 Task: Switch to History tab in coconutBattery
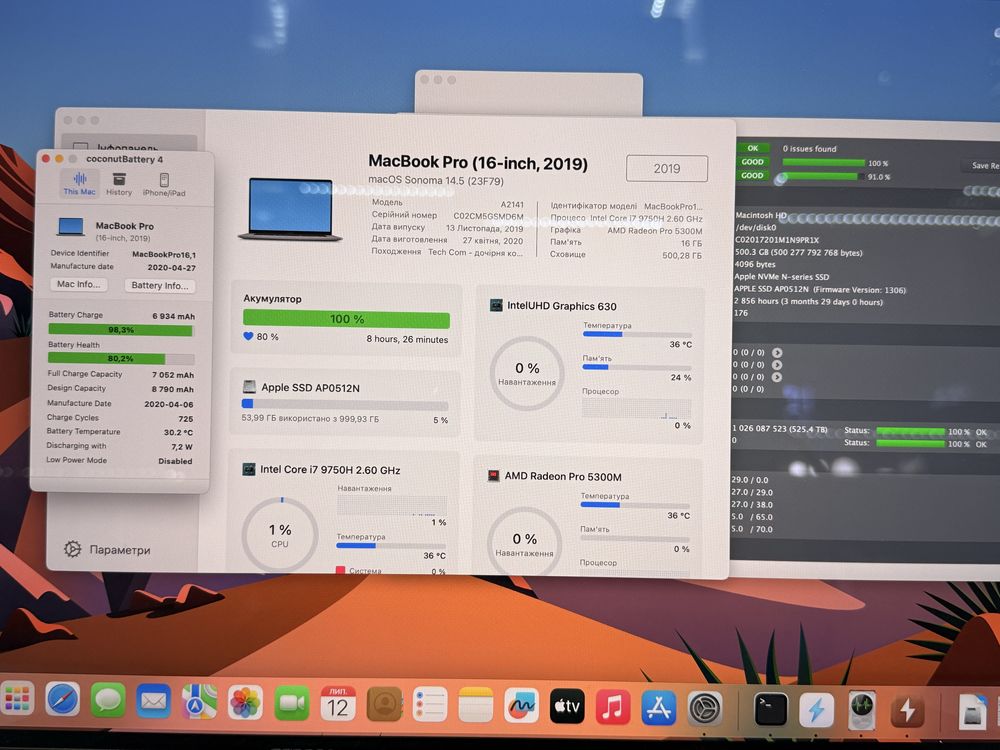[119, 184]
